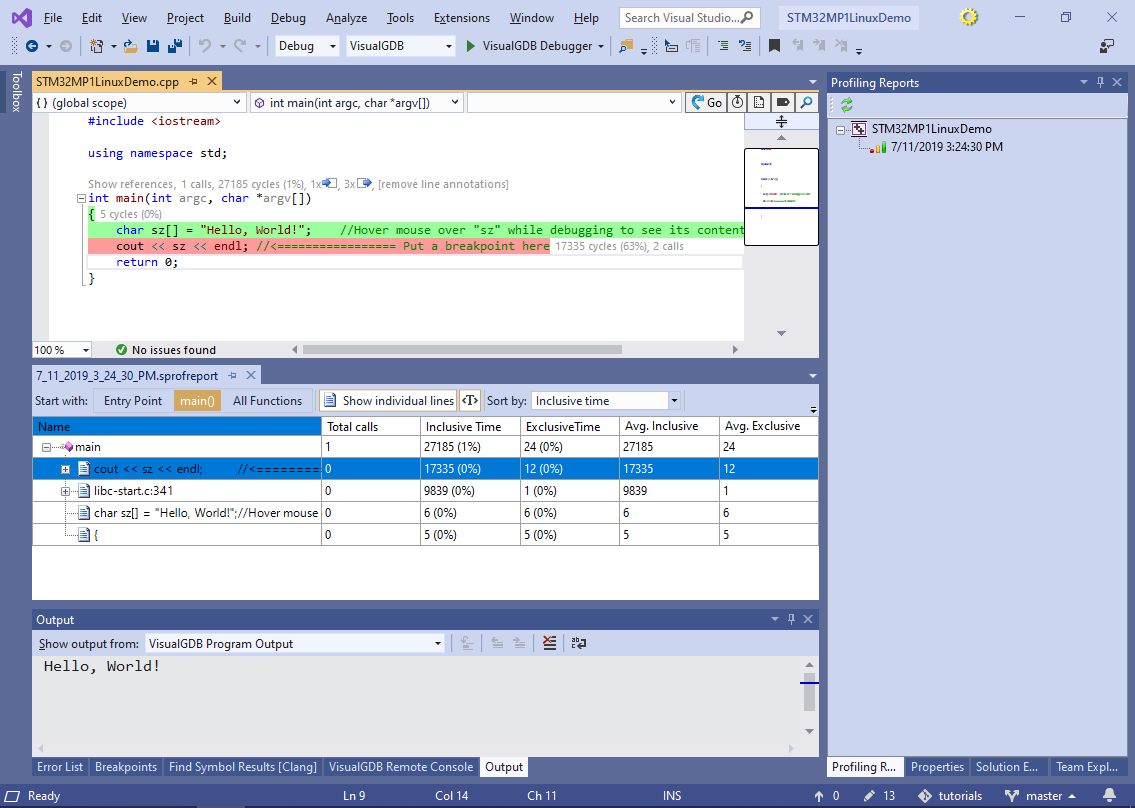Click the master branch indicator in status bar

click(x=1040, y=796)
